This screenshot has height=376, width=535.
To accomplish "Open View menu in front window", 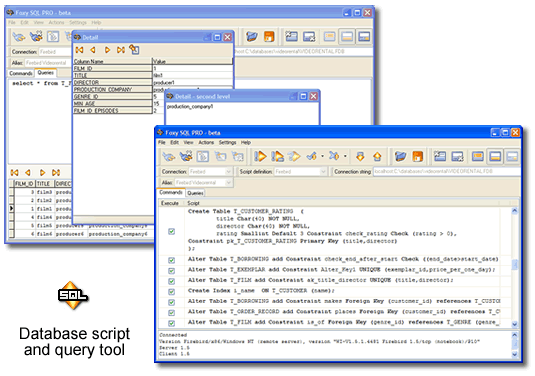I will 188,143.
